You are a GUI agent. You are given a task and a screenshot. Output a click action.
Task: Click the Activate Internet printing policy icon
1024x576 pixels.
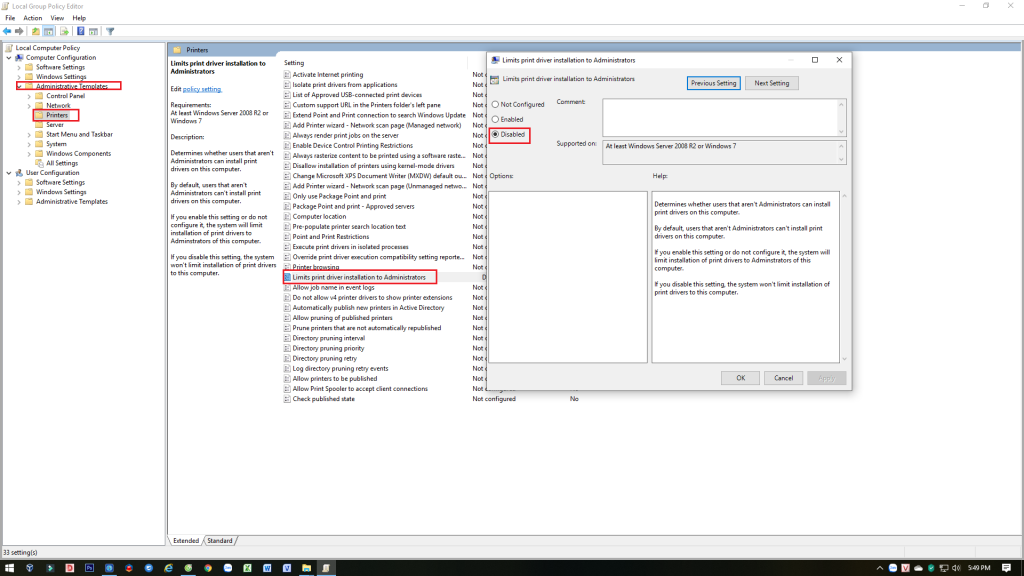click(287, 74)
